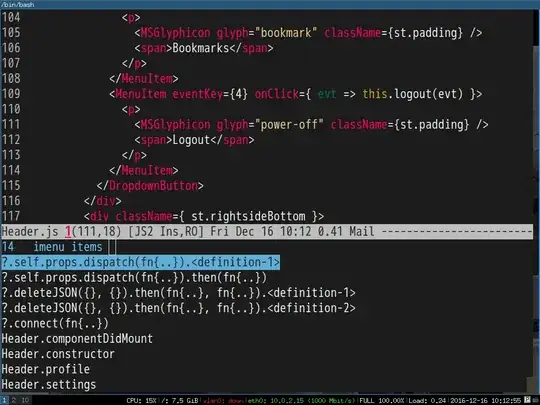
Task: Select the highlighted ?.self.props.dispatch definition-1 candidate
Action: pos(141,262)
